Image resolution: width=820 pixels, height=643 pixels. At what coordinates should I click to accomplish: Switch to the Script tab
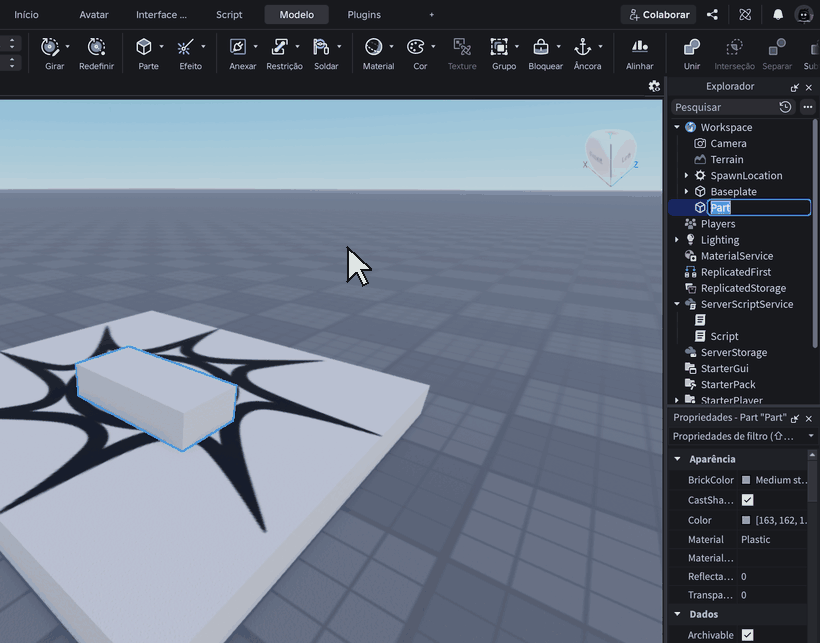point(229,15)
